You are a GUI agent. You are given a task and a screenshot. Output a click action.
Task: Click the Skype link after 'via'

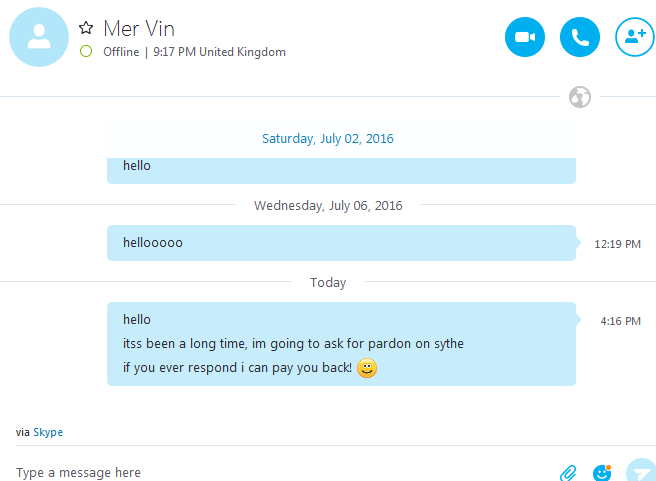[48, 432]
